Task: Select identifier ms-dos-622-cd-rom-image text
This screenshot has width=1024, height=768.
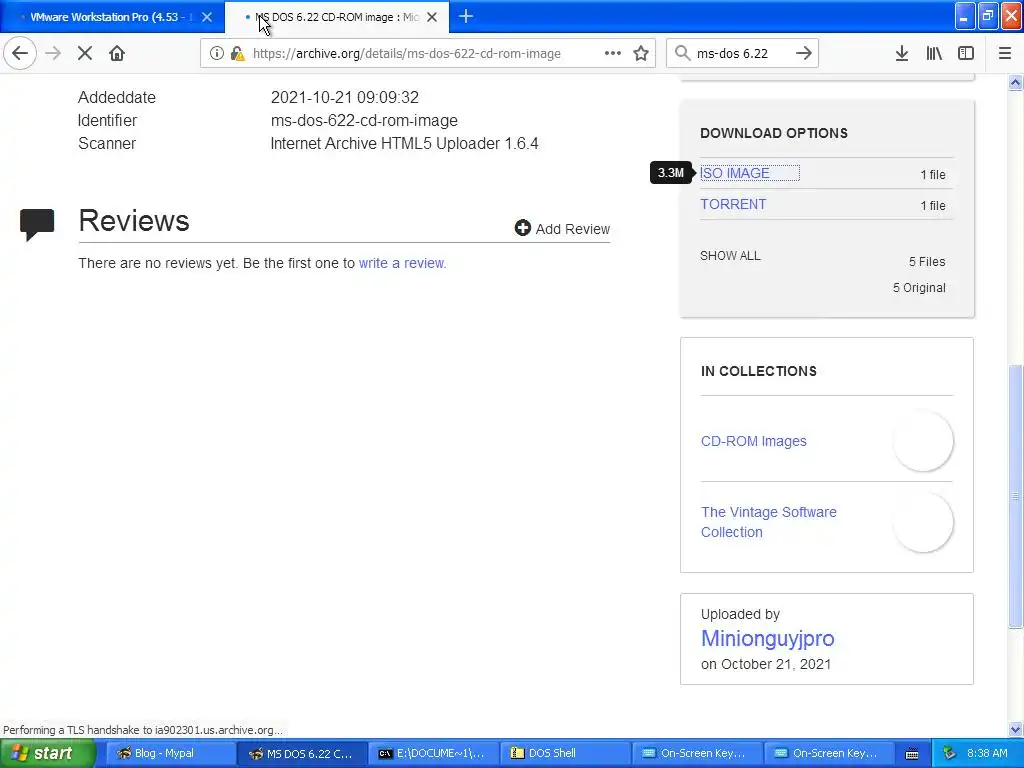Action: pyautogui.click(x=364, y=120)
